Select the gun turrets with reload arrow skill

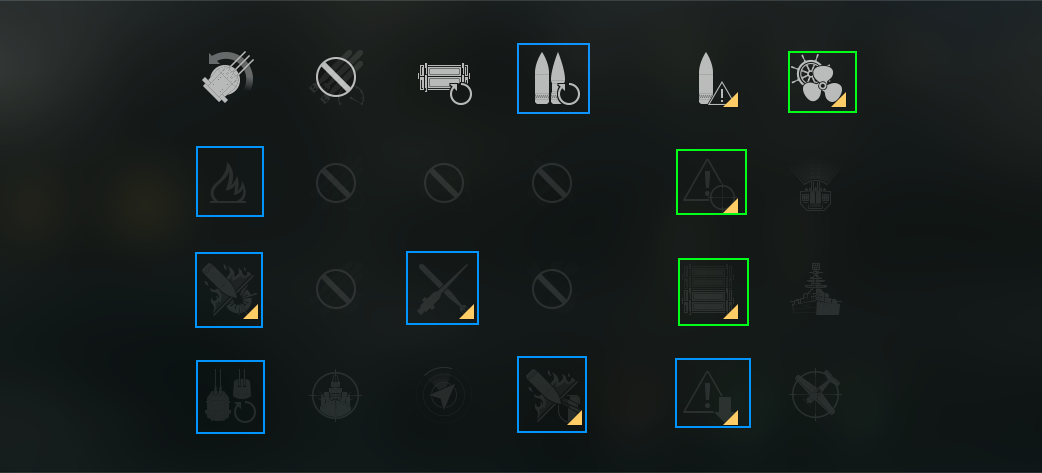click(231, 397)
